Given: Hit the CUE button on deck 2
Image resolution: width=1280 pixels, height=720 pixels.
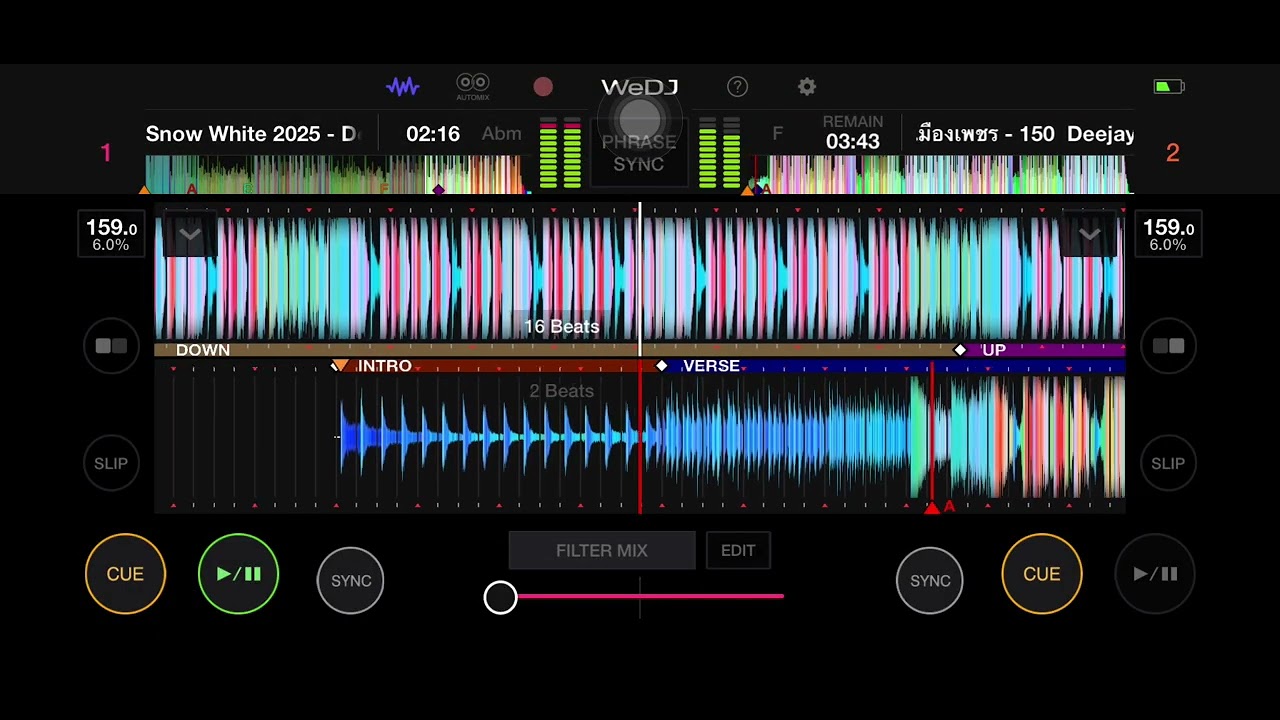Looking at the screenshot, I should click(1042, 574).
